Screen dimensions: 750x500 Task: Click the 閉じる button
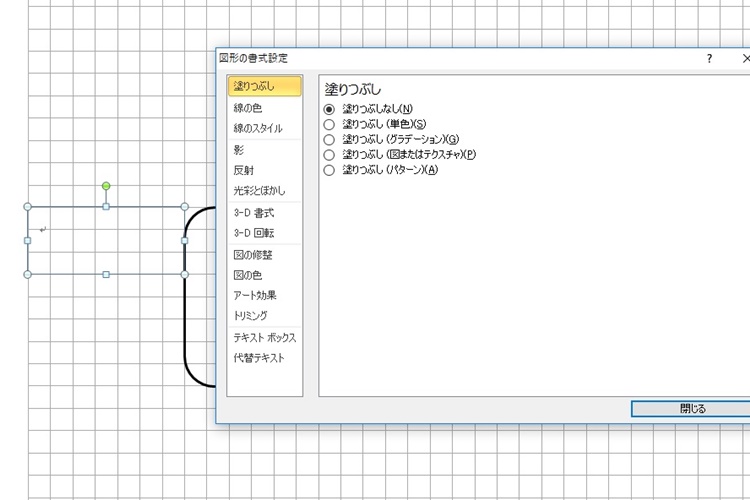[x=691, y=408]
